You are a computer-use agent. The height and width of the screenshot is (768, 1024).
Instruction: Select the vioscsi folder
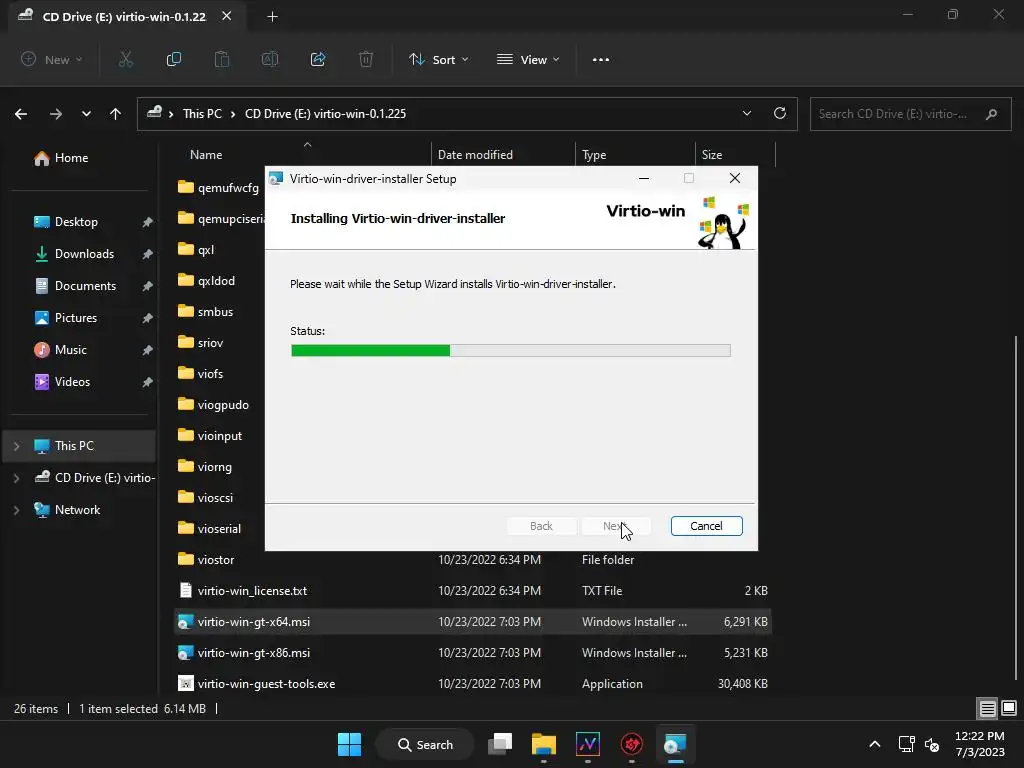[x=215, y=498]
